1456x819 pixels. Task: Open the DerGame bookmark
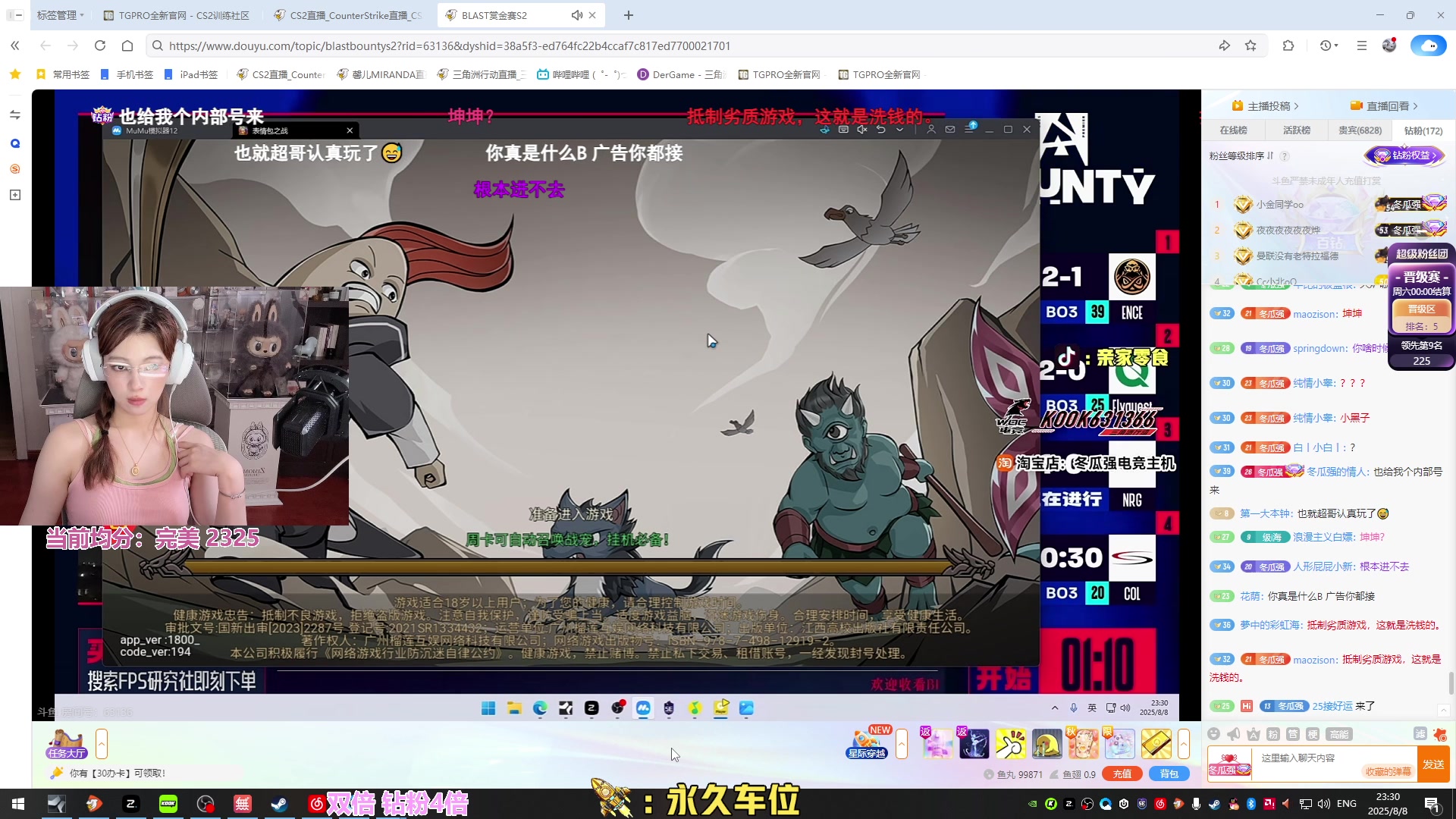(x=680, y=74)
